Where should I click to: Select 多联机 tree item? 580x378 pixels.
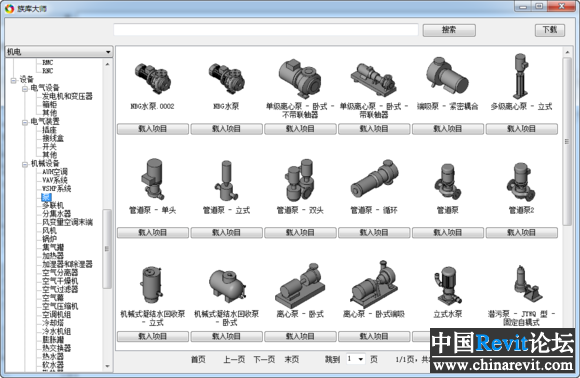click(53, 205)
